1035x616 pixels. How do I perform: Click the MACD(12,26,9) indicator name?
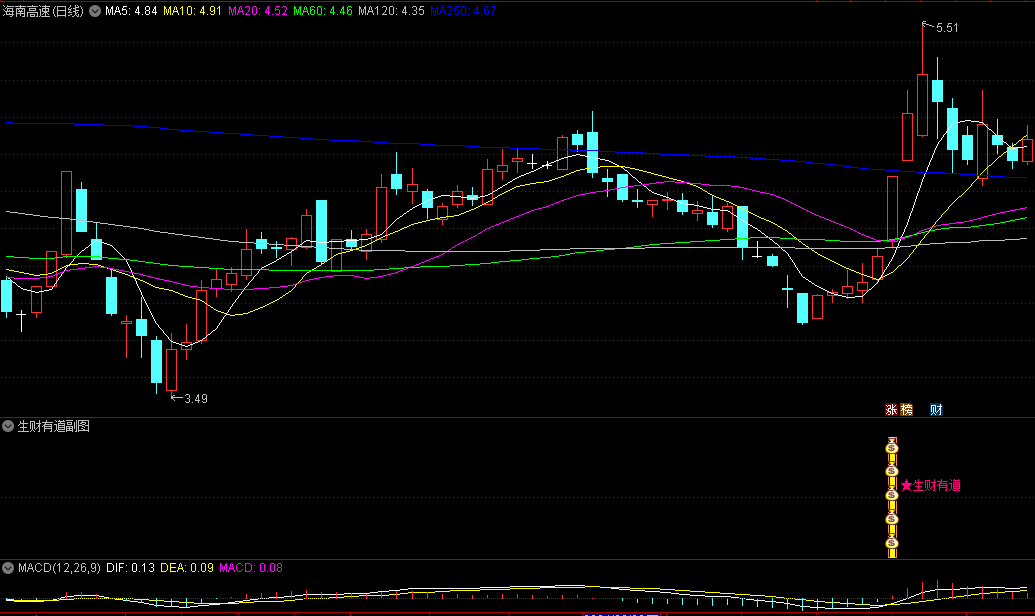tap(59, 568)
